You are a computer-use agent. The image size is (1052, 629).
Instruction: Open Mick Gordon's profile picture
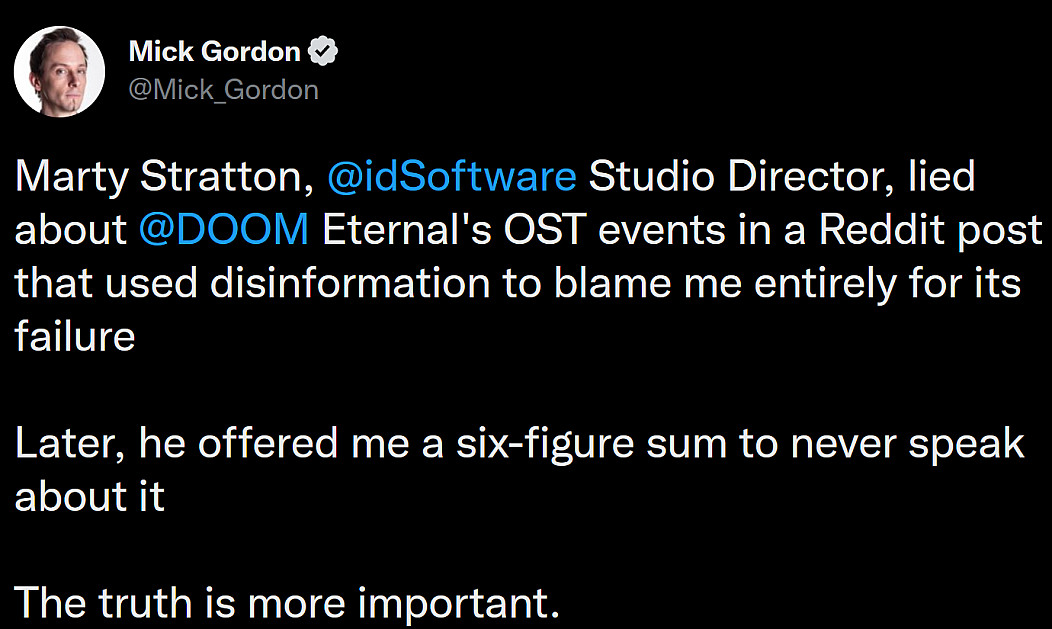[60, 71]
